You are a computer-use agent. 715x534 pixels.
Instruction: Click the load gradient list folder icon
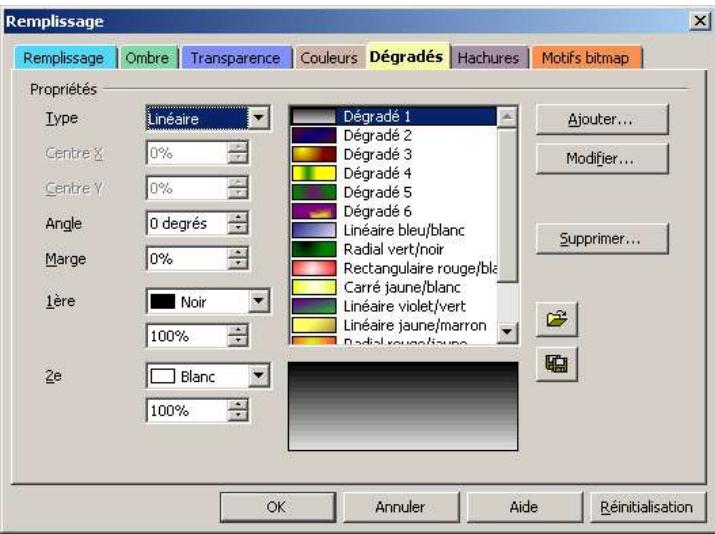[557, 319]
